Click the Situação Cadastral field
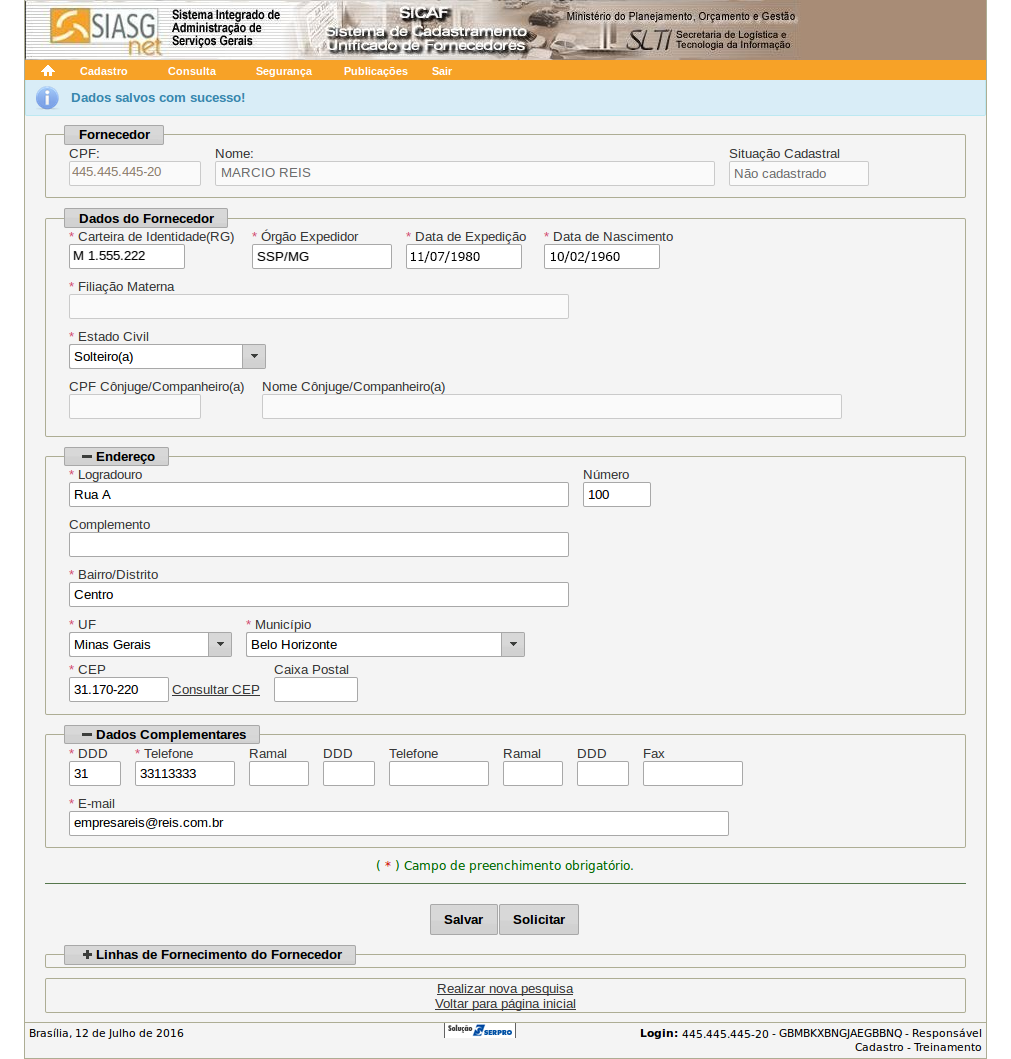 (x=799, y=174)
